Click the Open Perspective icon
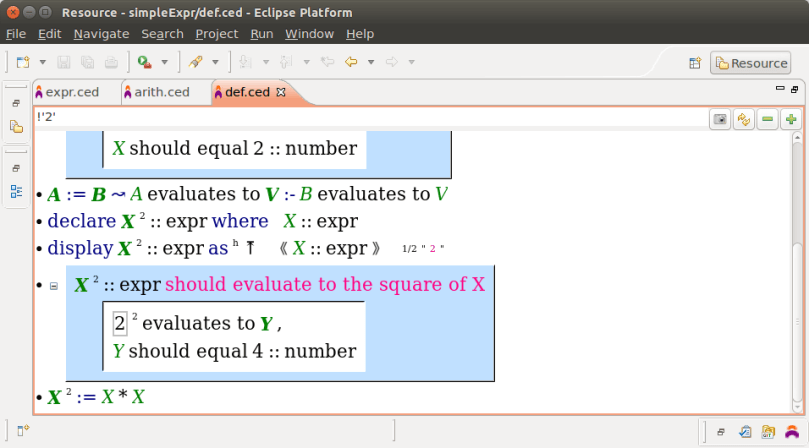This screenshot has height=448, width=809. pyautogui.click(x=695, y=63)
